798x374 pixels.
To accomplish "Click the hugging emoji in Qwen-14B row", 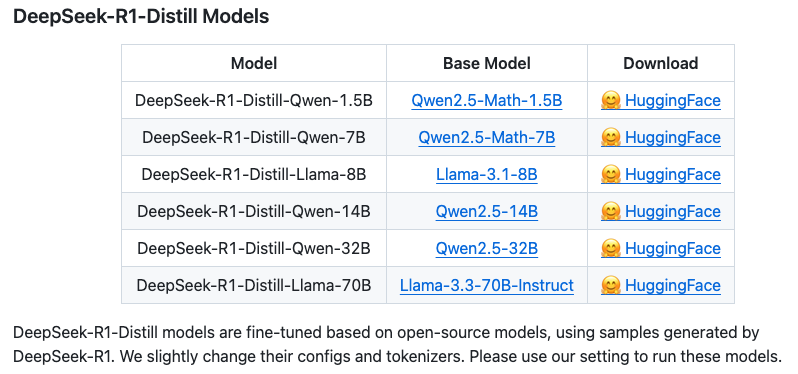I will point(611,211).
